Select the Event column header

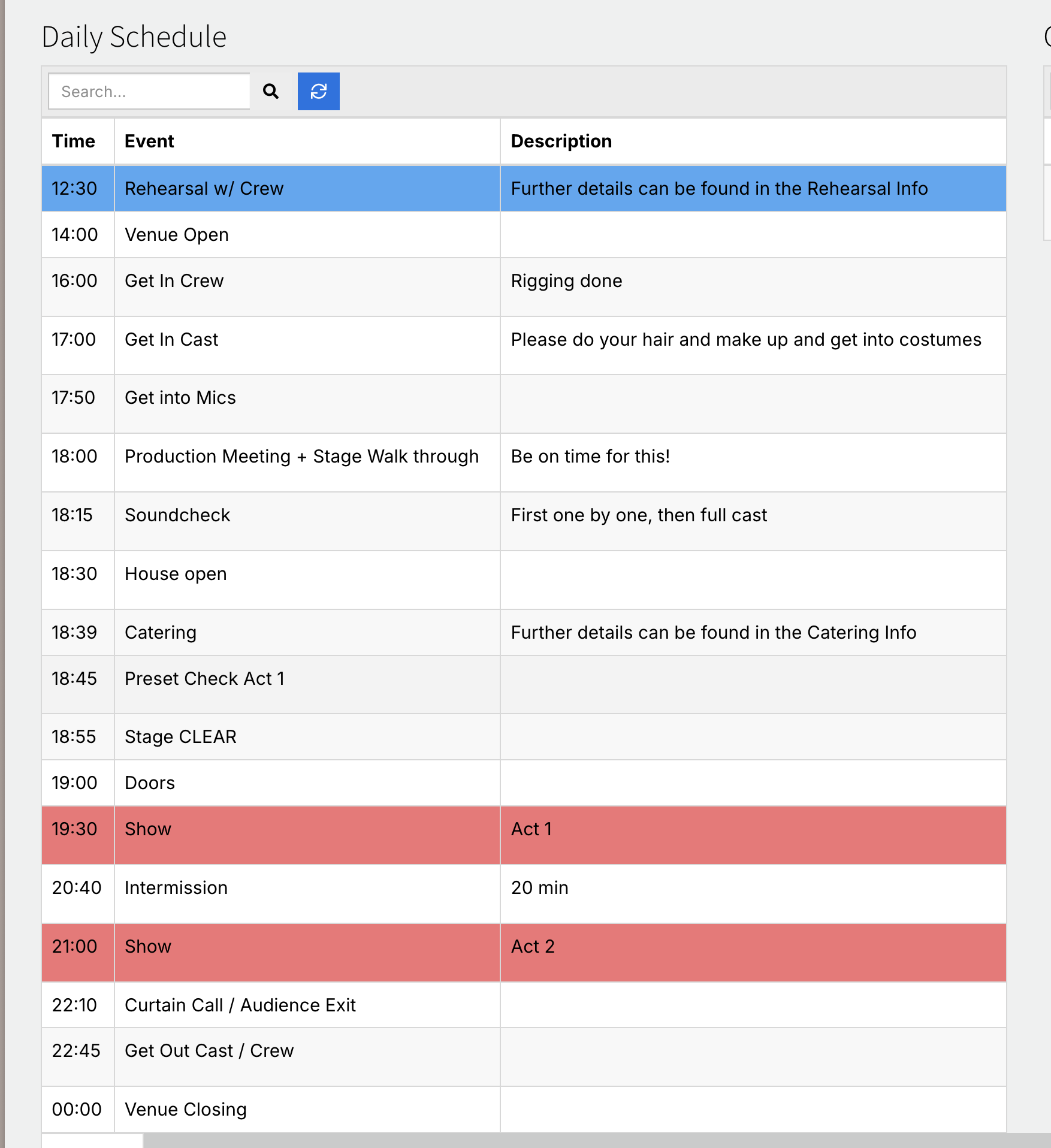149,141
